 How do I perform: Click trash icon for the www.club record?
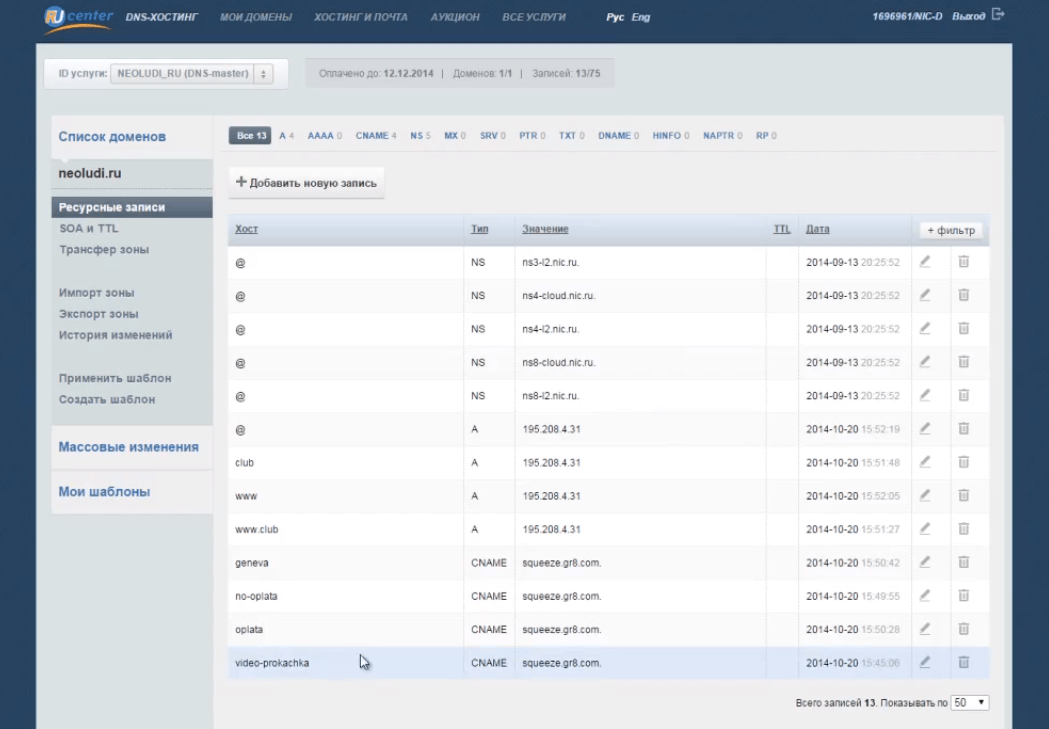[964, 529]
